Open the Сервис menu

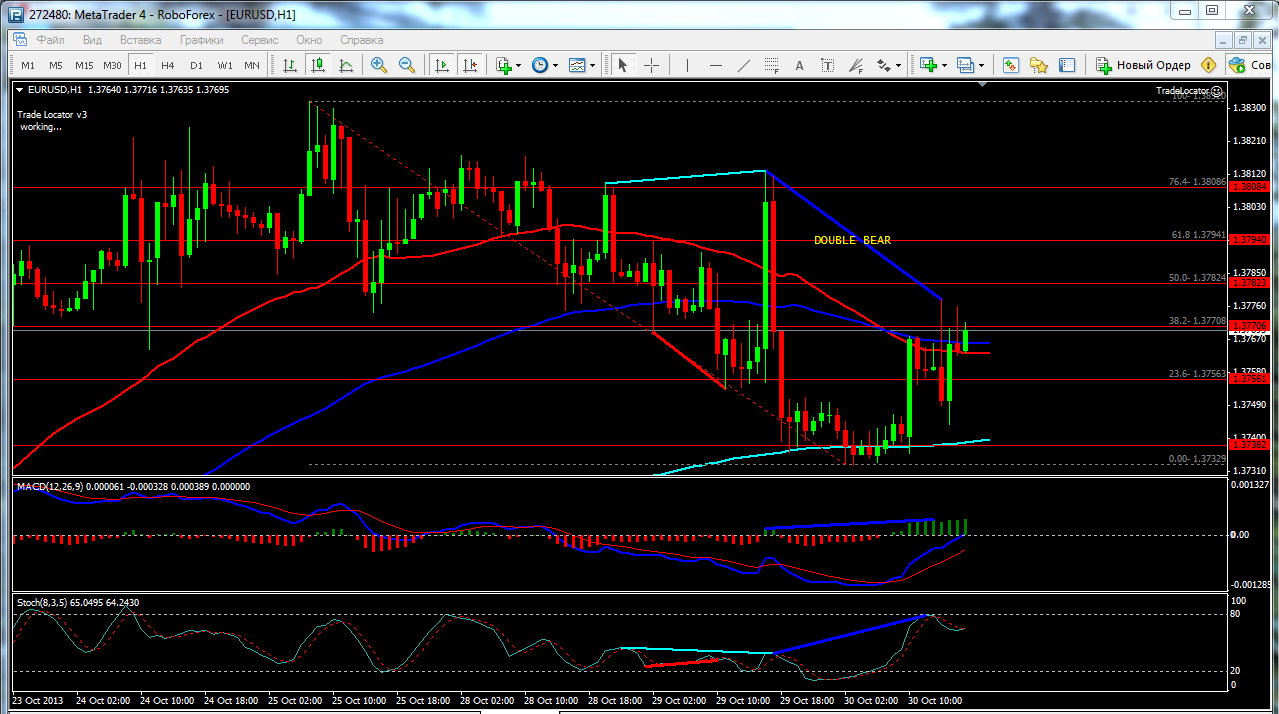(x=260, y=40)
